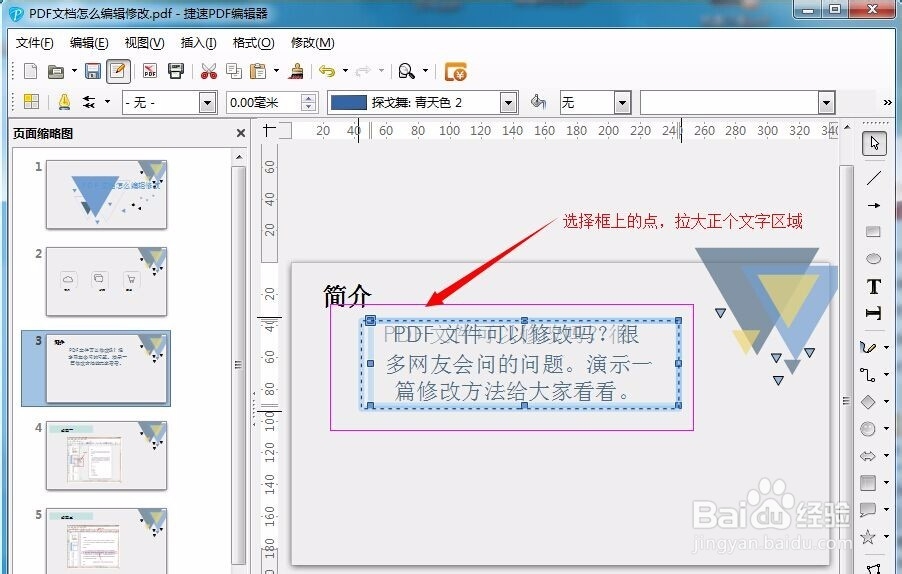Click the open folder icon
Viewport: 902px width, 574px height.
coord(56,71)
